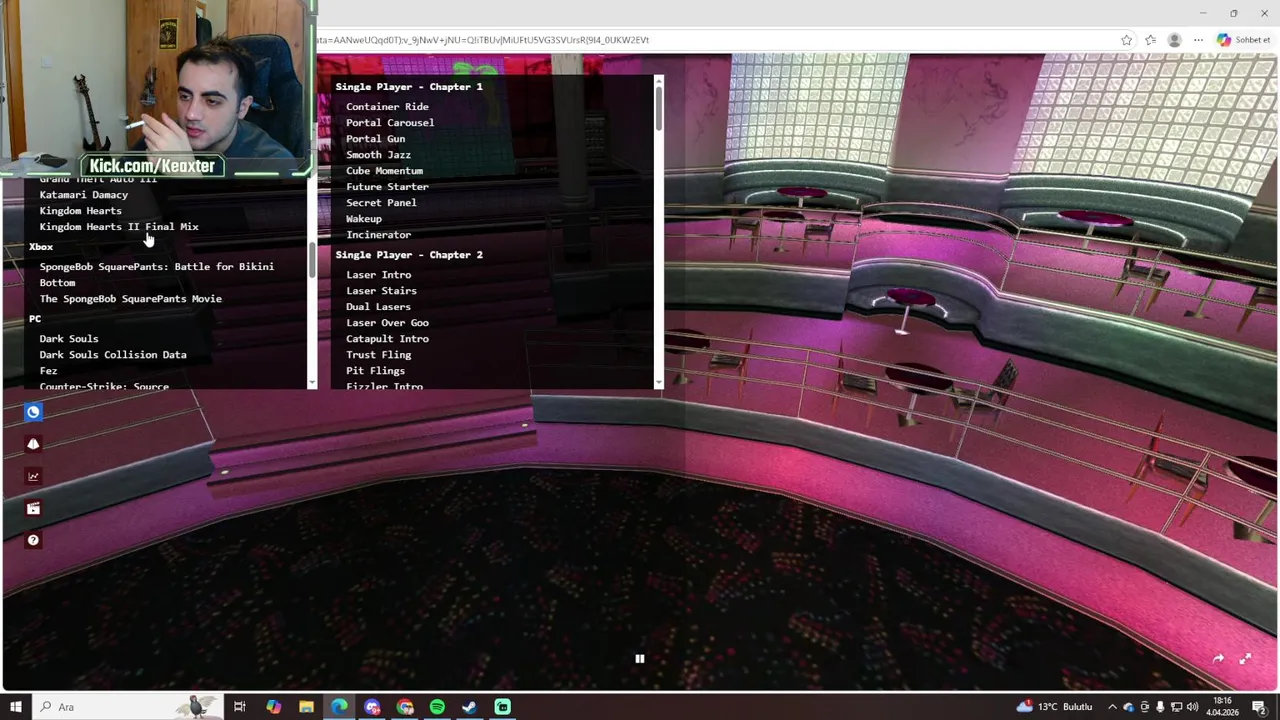Open Spotify from the taskbar
This screenshot has width=1280, height=720.
437,707
